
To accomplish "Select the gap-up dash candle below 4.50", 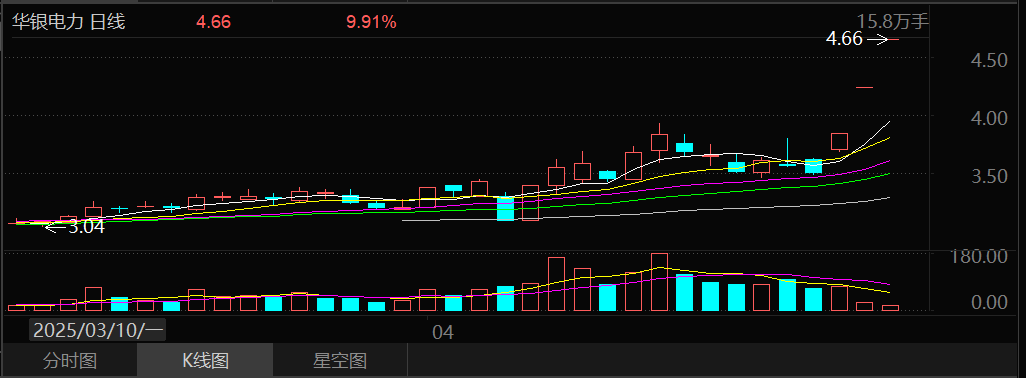I will point(865,87).
